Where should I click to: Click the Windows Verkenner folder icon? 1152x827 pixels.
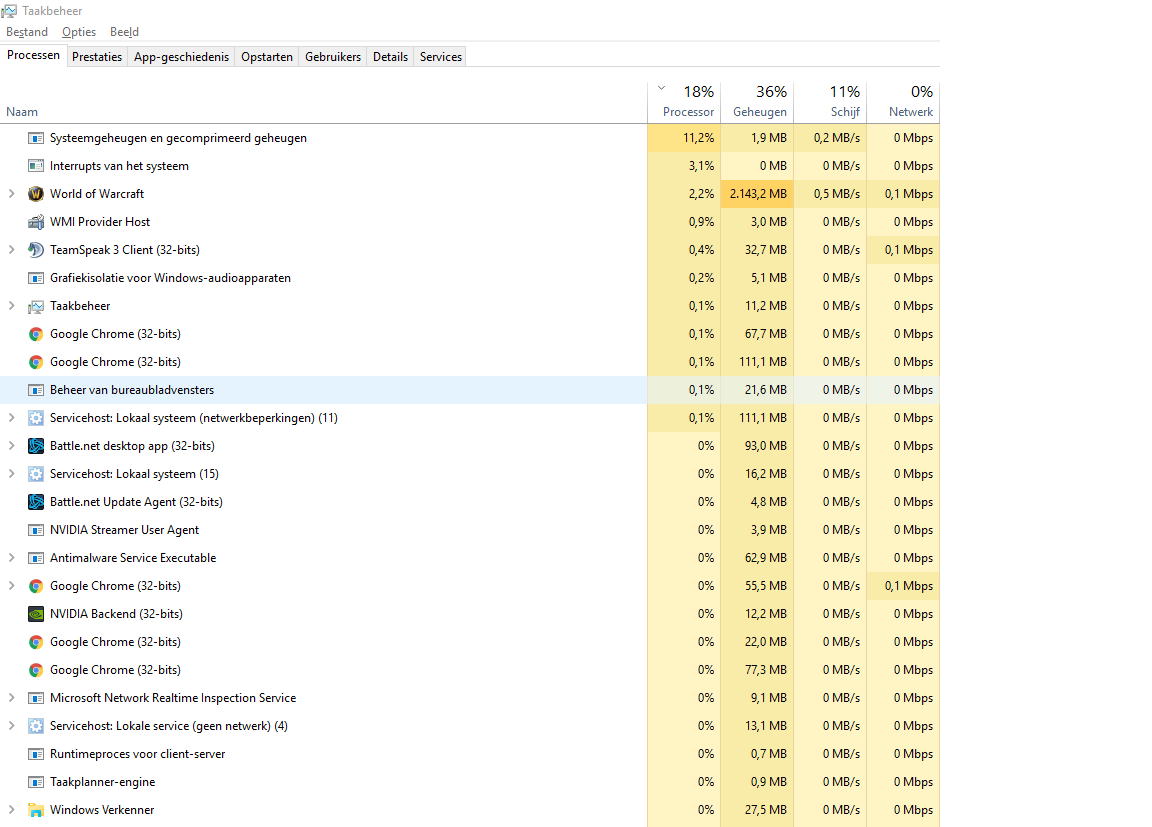coord(35,810)
